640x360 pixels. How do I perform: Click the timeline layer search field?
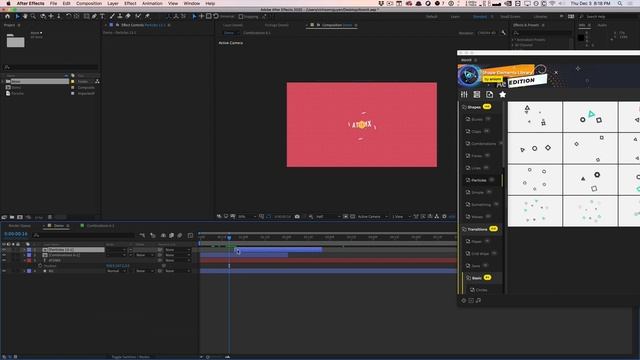coord(83,236)
